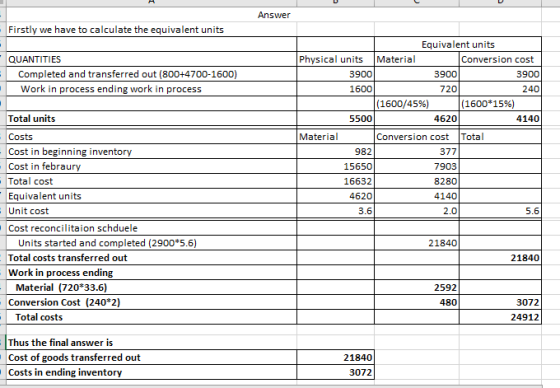Select 'Completed and transferred out (800+4700-1600)' cell
The height and width of the screenshot is (388, 560).
151,74
